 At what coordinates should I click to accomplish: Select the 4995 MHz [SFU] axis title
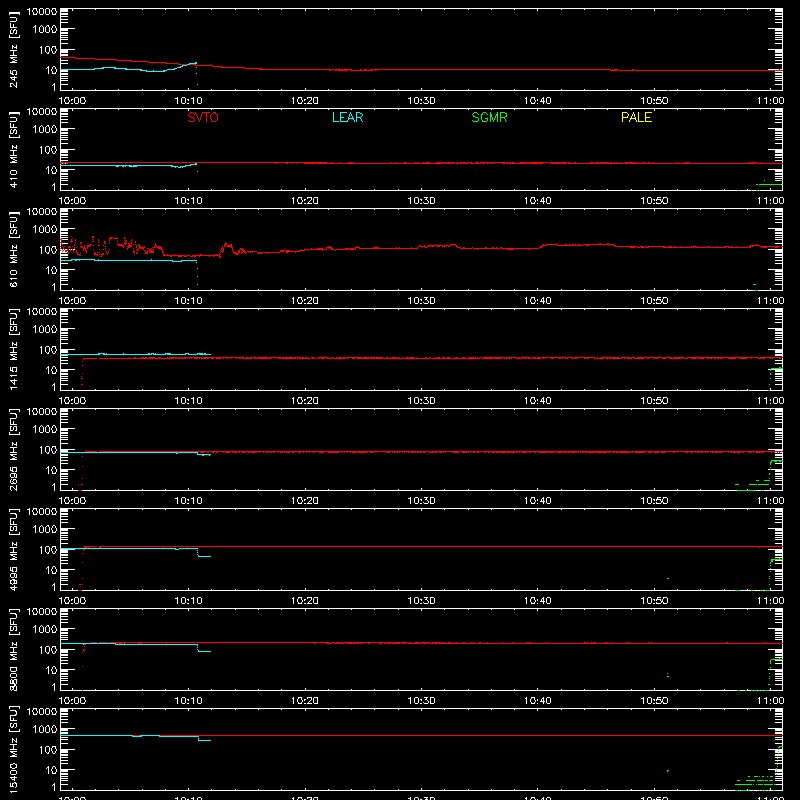pos(13,549)
